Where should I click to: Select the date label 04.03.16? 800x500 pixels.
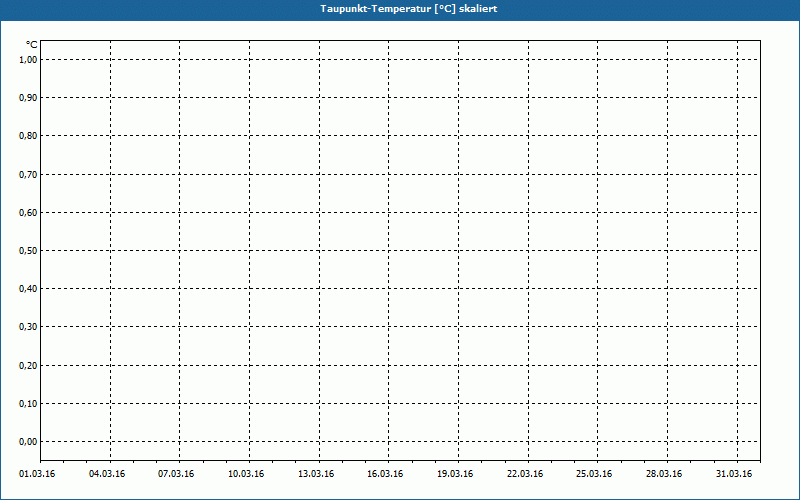[107, 474]
